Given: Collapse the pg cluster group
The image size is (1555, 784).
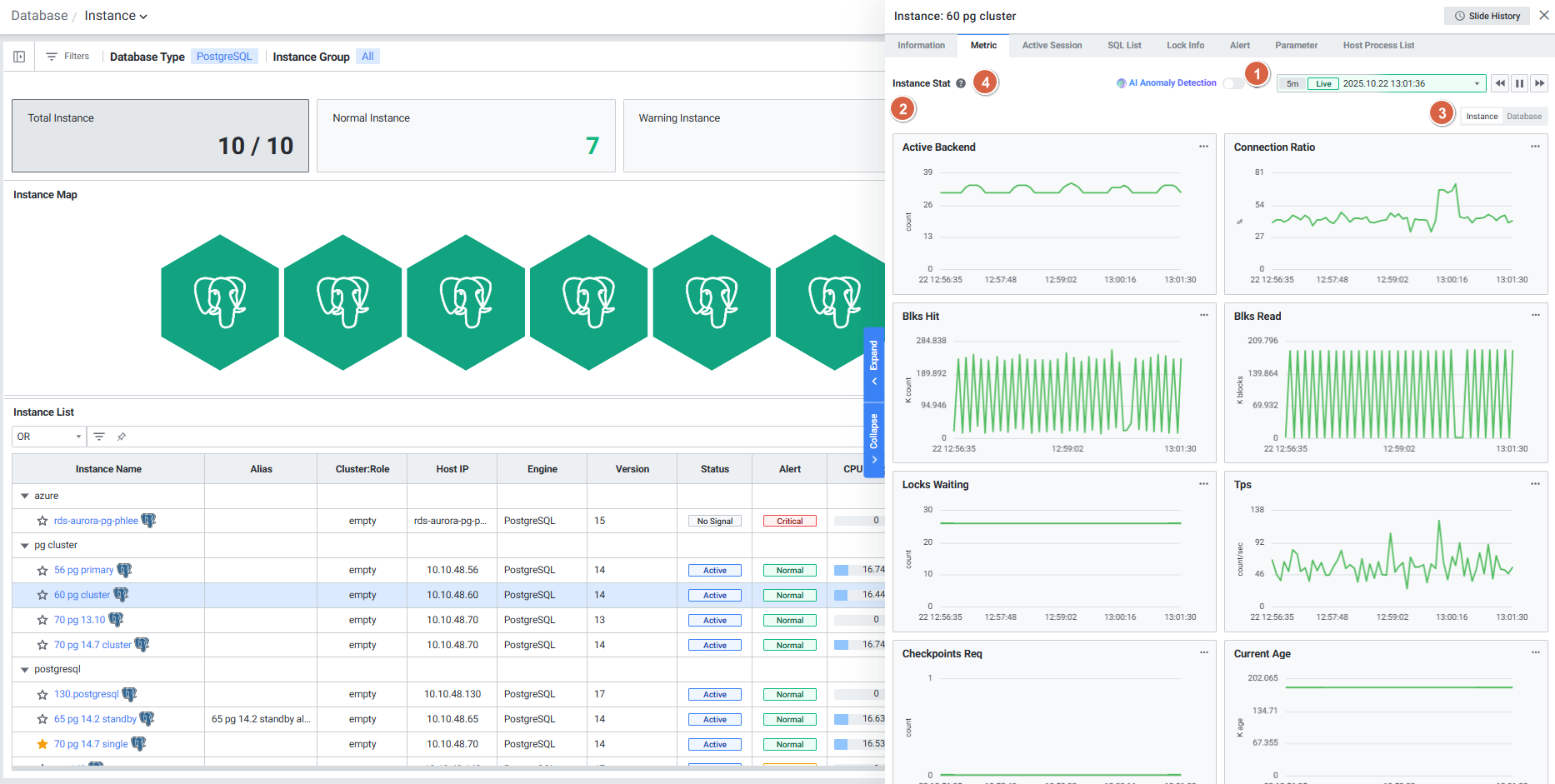Looking at the screenshot, I should (x=25, y=546).
